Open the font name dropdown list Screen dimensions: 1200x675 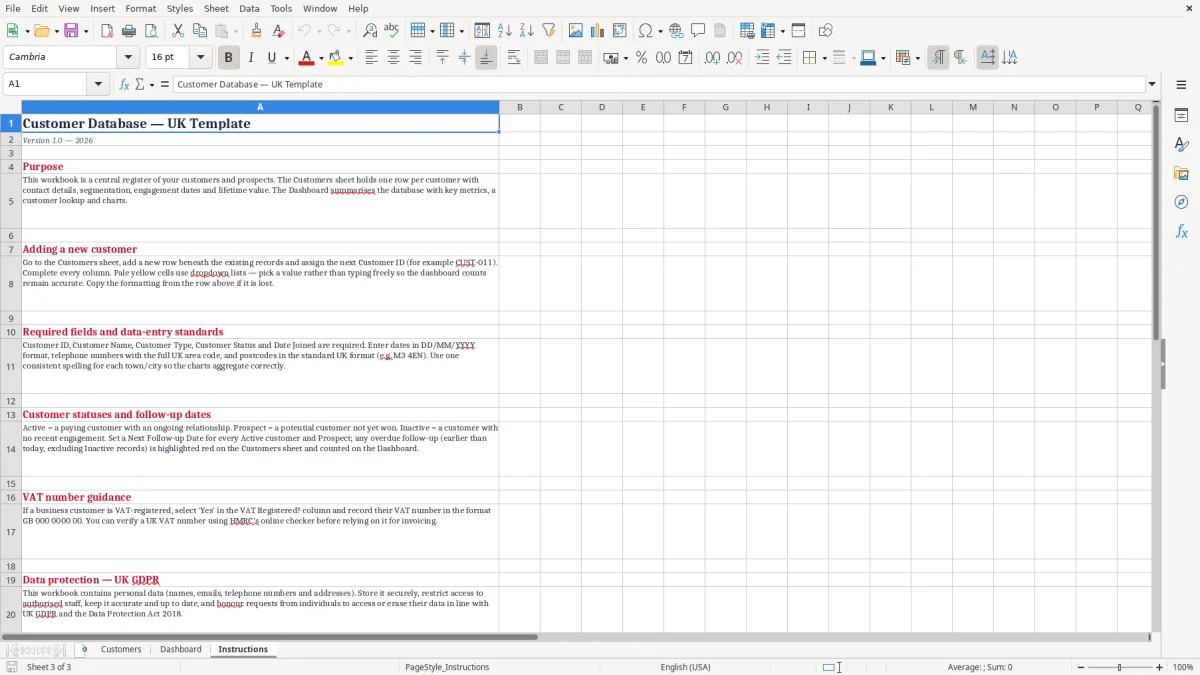coord(128,58)
